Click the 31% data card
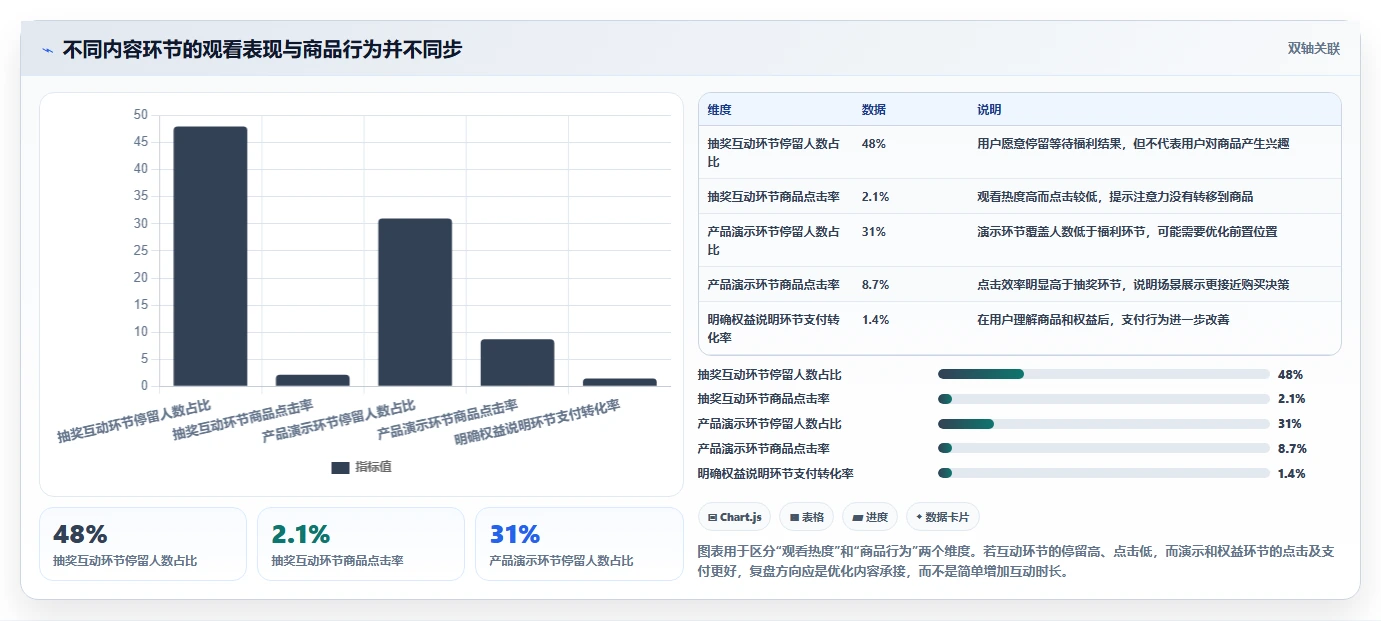This screenshot has width=1381, height=621. click(x=579, y=544)
